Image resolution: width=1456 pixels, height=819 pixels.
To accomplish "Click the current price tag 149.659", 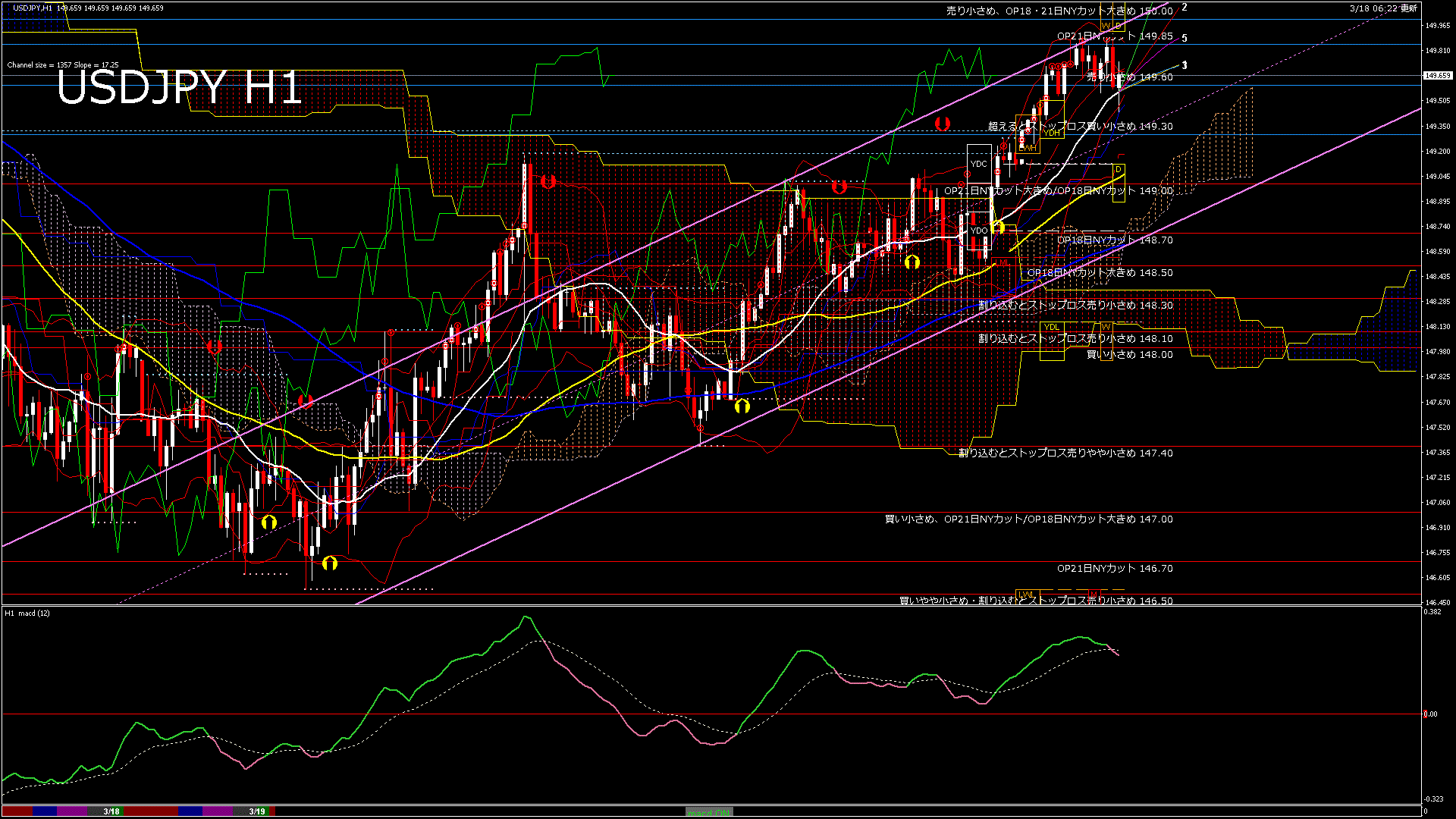I will click(1437, 76).
